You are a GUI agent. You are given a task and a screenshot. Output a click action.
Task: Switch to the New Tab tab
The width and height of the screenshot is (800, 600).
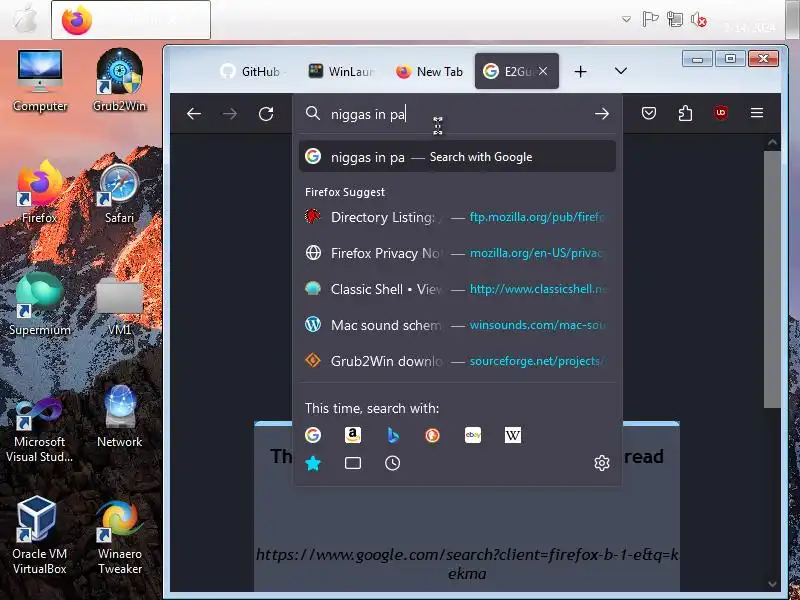coord(429,71)
